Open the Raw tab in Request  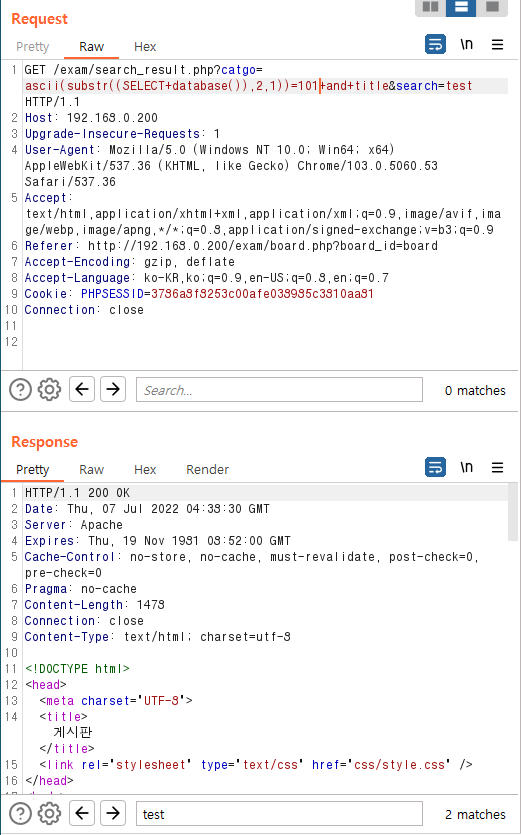point(91,47)
